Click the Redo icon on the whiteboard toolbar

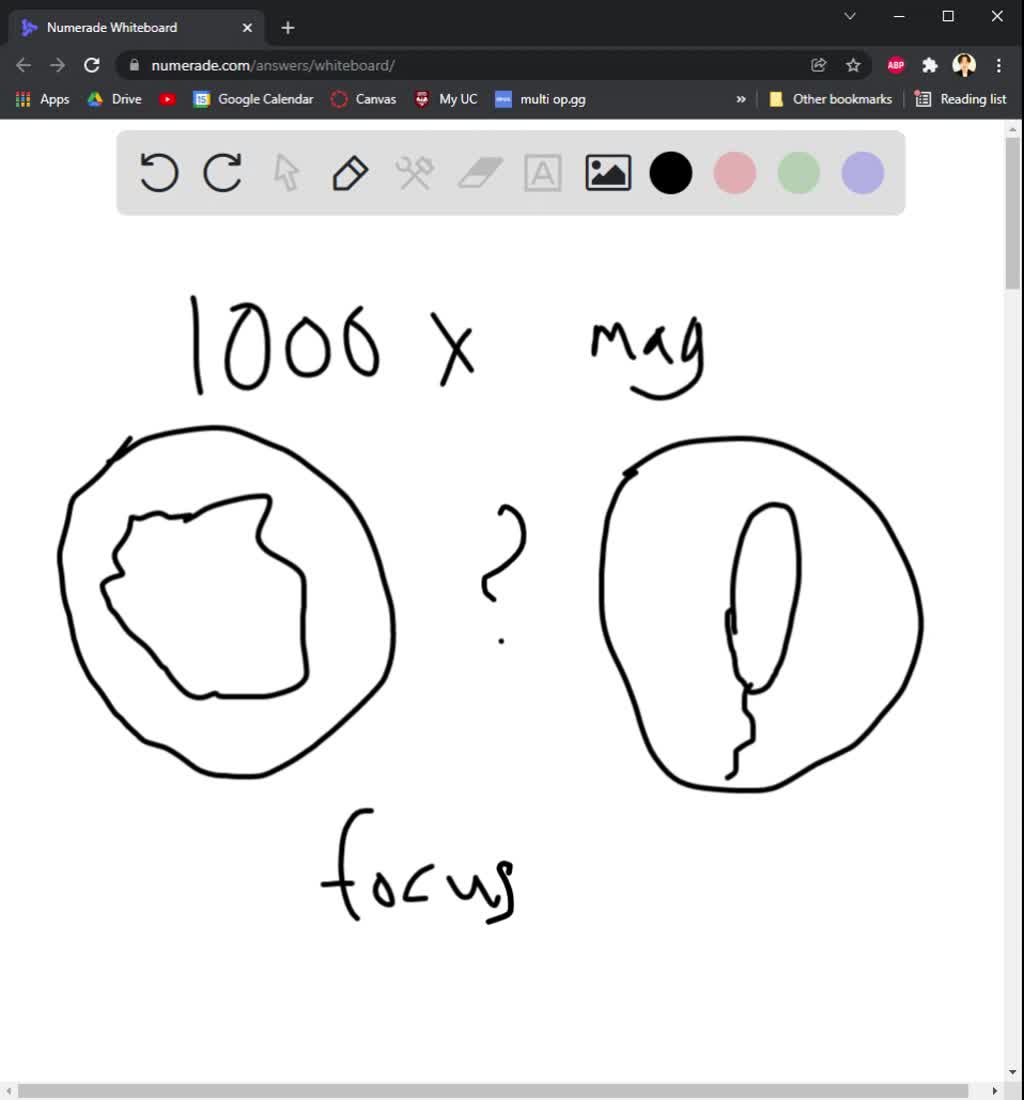tap(222, 172)
